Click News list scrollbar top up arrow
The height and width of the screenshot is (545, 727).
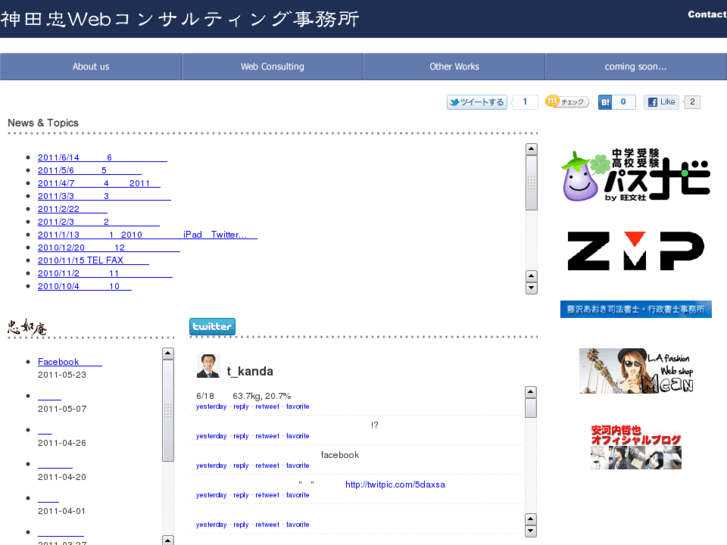(531, 149)
